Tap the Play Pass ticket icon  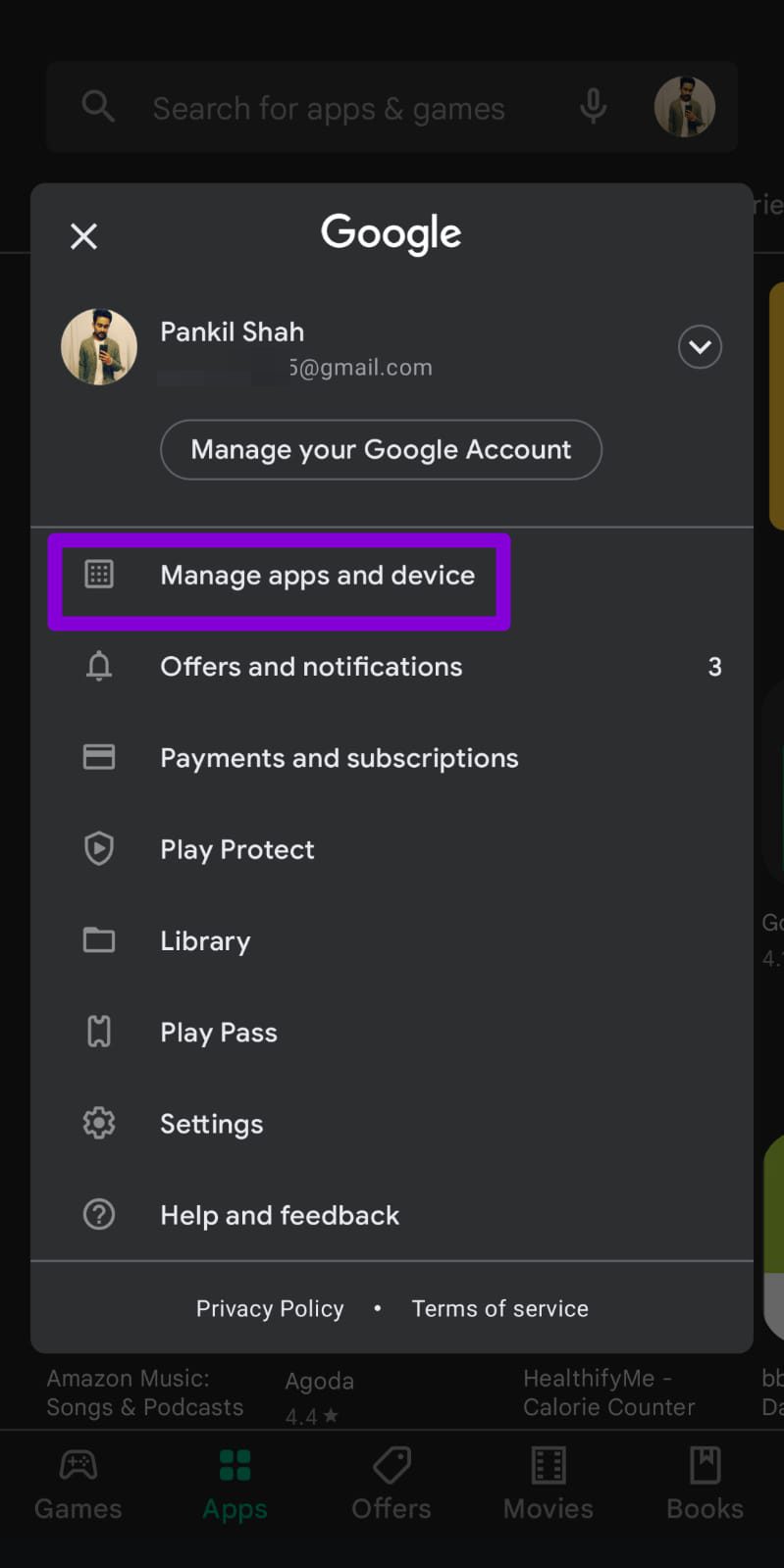[x=99, y=1032]
